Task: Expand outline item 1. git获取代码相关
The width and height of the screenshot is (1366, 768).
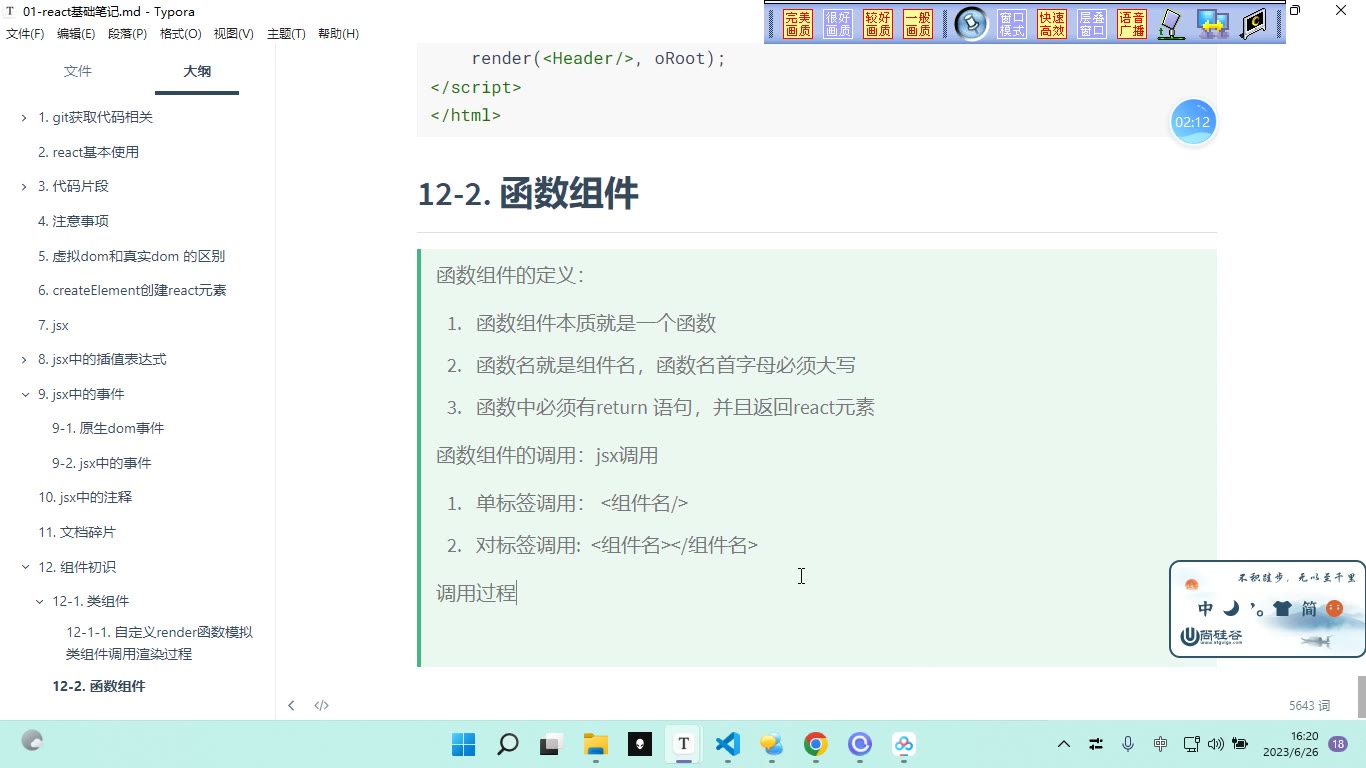Action: [x=24, y=117]
